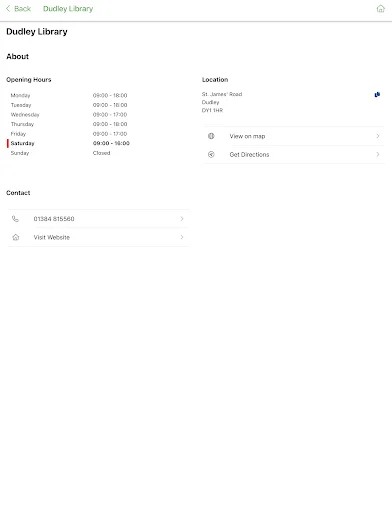
Task: Click the DY1 1HR postcode
Action: pos(212,110)
